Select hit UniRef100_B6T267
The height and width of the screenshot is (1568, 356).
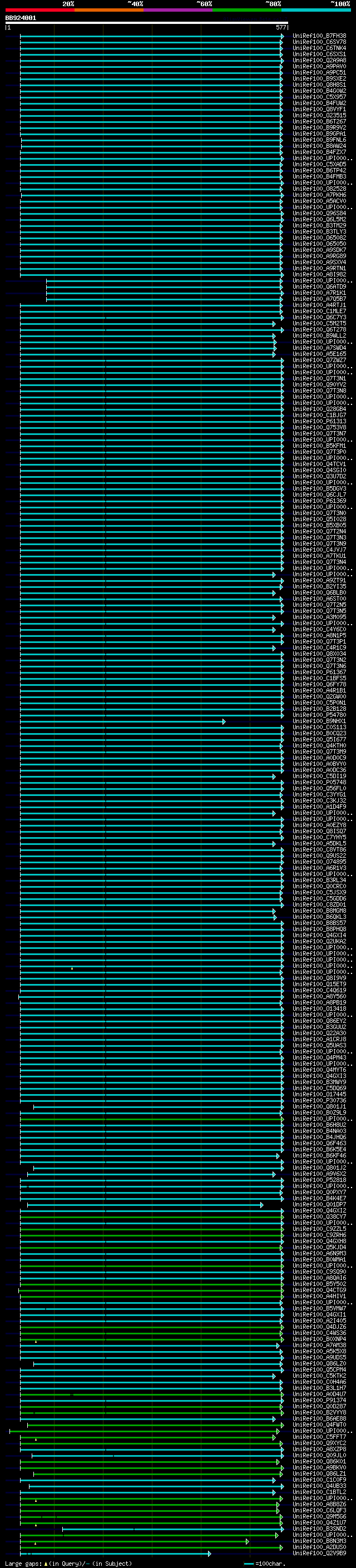(319, 121)
